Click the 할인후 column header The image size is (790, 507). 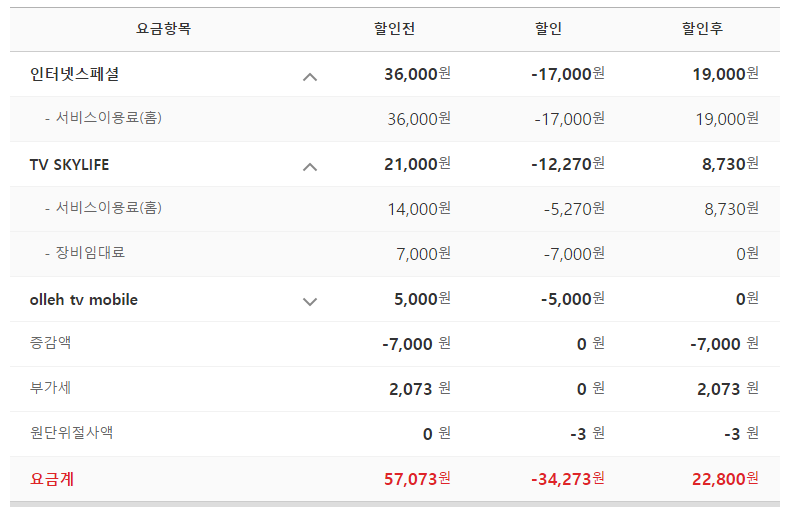click(703, 29)
